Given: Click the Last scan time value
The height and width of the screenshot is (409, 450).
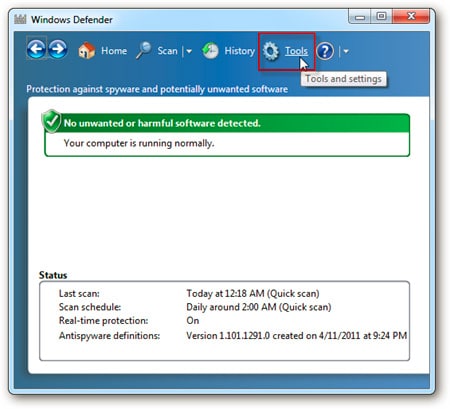Looking at the screenshot, I should [253, 294].
